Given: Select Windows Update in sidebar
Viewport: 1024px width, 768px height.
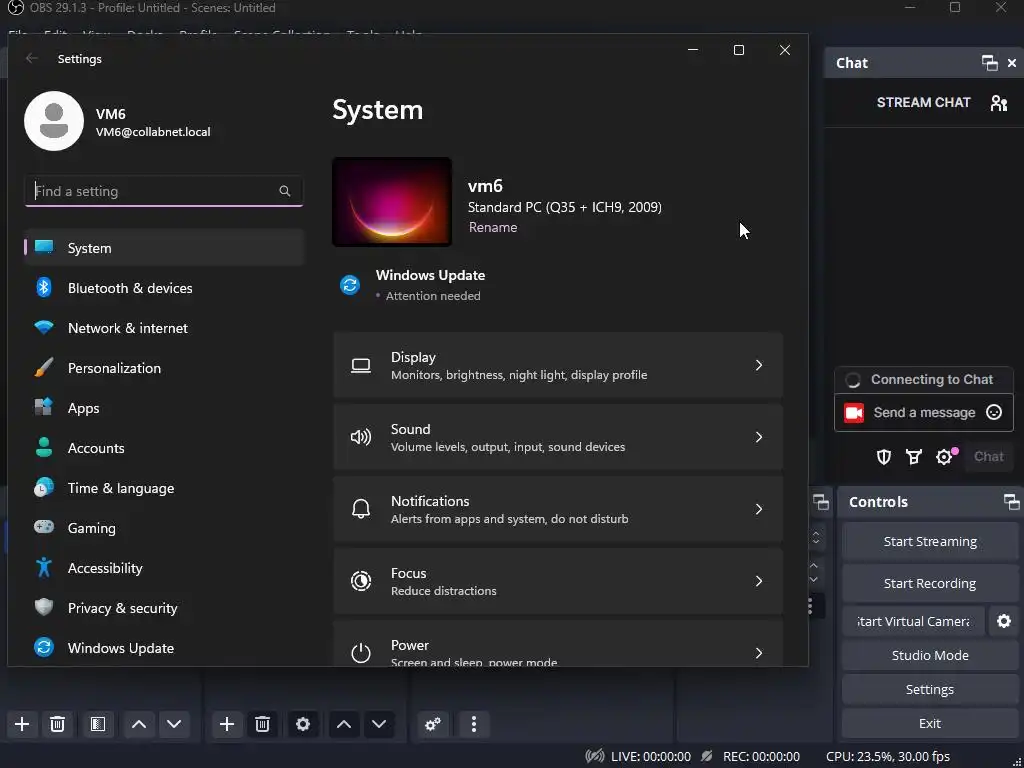Looking at the screenshot, I should 164,648.
